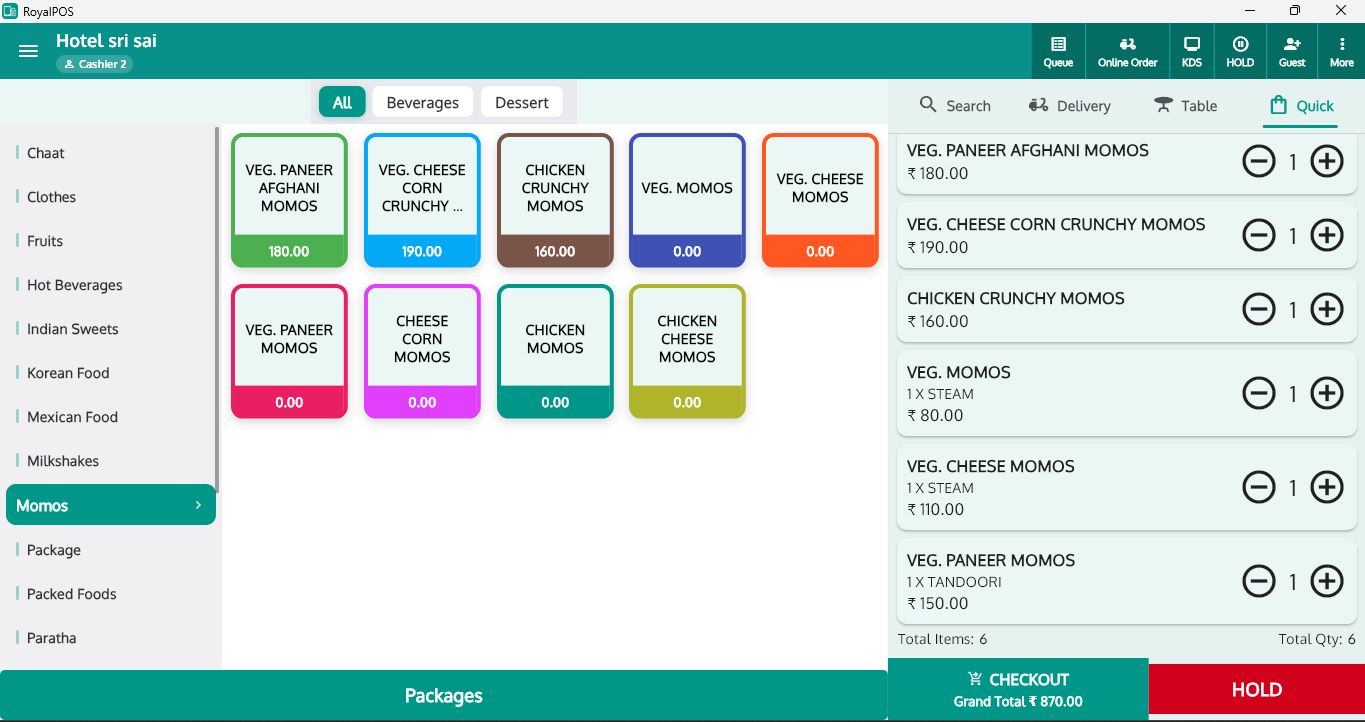This screenshot has height=722, width=1365.
Task: Click Total Qty: 6 text
Action: click(x=1317, y=639)
